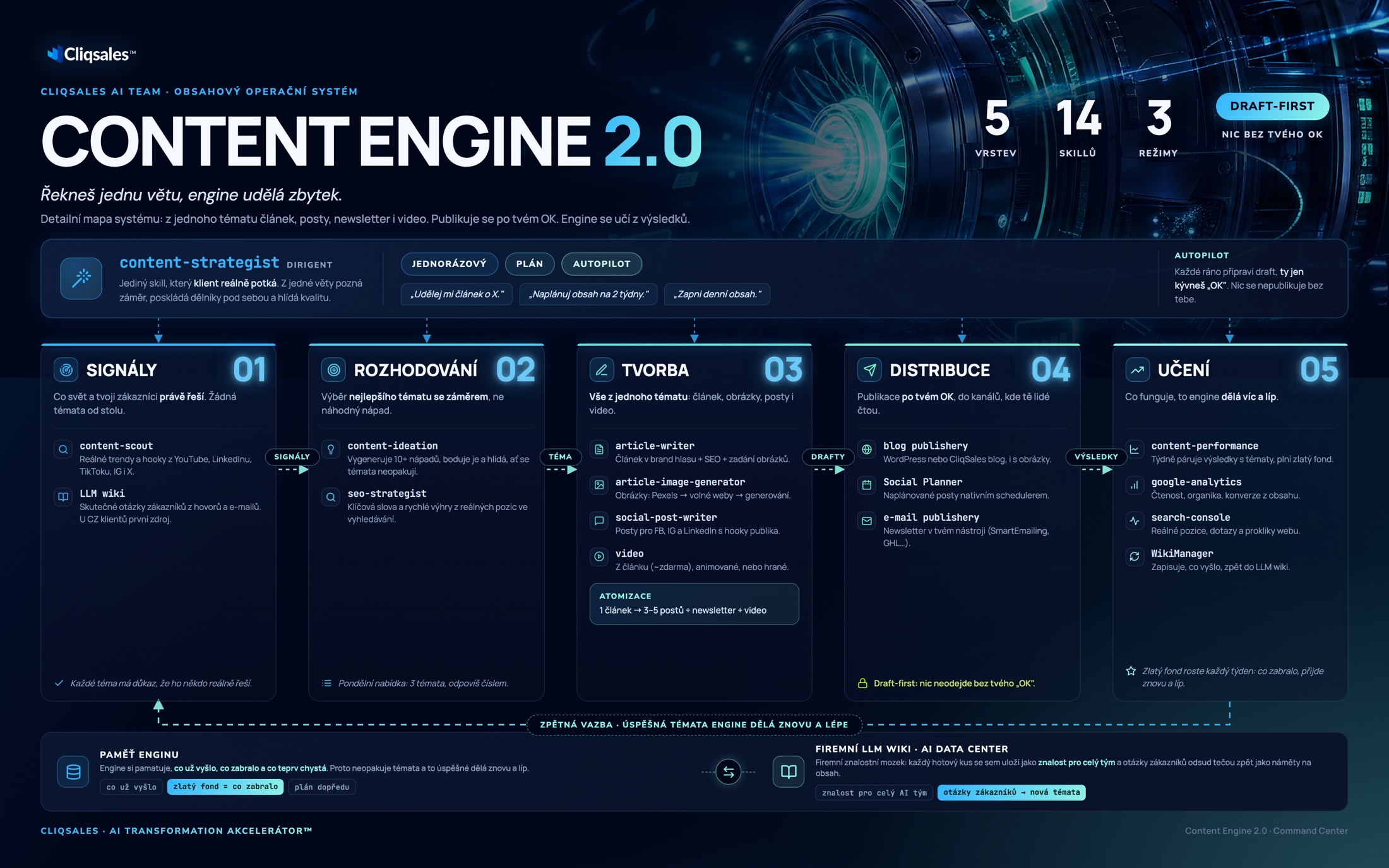Click the '3 REŽIMY' statistic
The height and width of the screenshot is (868, 1389).
coord(1158,127)
